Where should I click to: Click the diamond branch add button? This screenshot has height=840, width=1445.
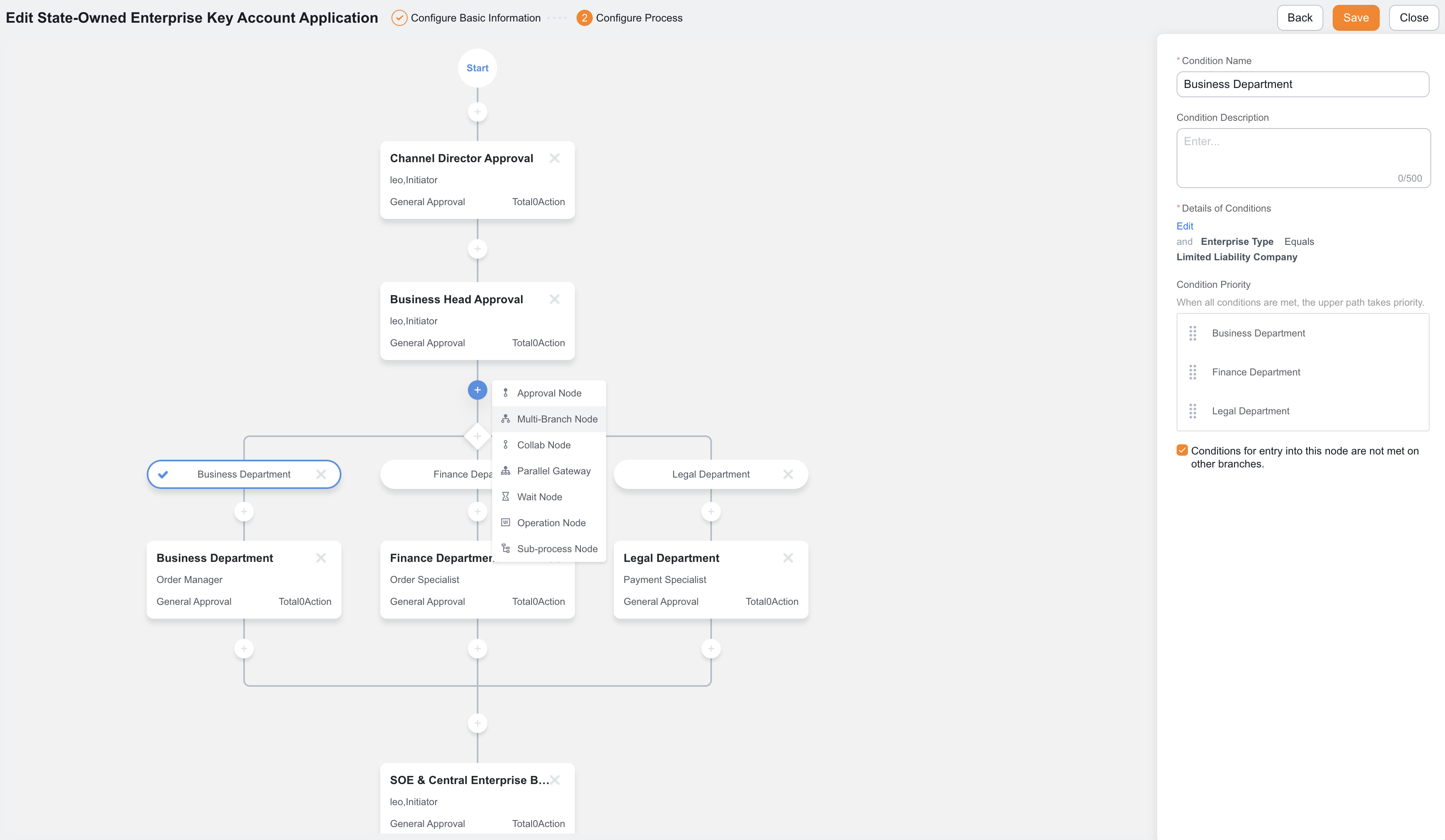pos(477,436)
